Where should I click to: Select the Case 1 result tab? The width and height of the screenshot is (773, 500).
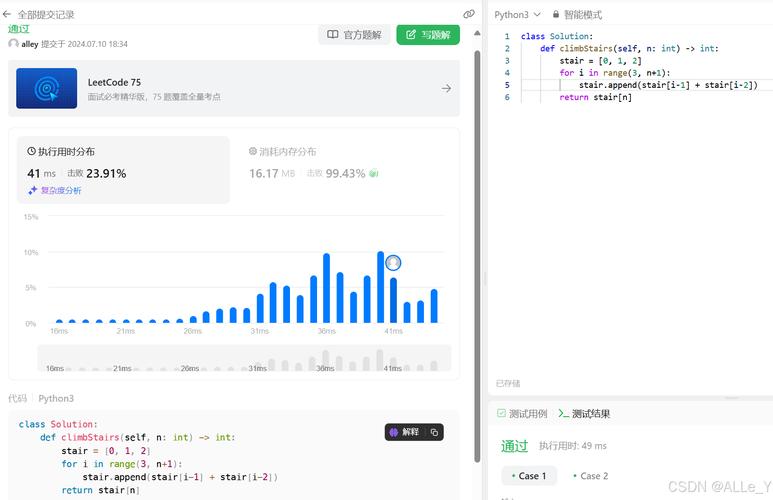(529, 476)
